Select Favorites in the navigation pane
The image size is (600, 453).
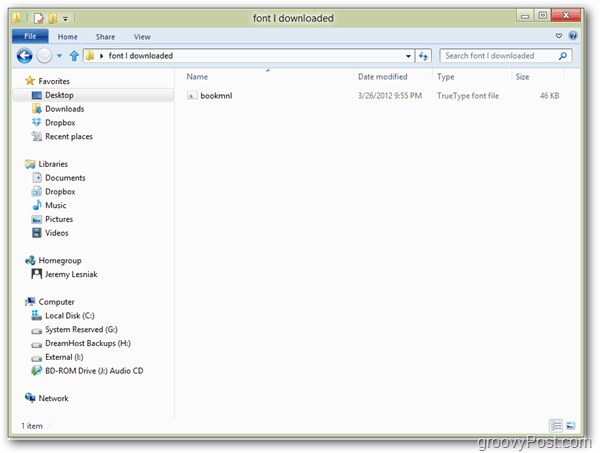pyautogui.click(x=54, y=81)
